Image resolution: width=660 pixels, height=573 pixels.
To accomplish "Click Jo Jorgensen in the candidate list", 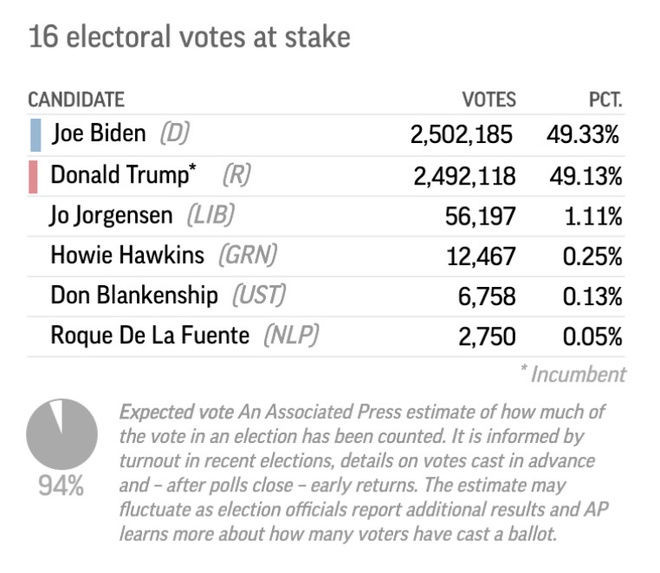I will point(111,215).
